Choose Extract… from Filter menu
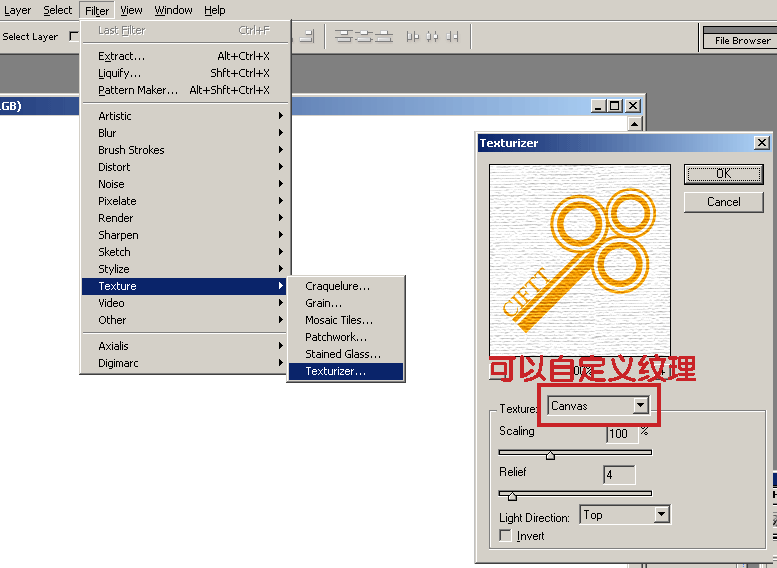 (186, 56)
